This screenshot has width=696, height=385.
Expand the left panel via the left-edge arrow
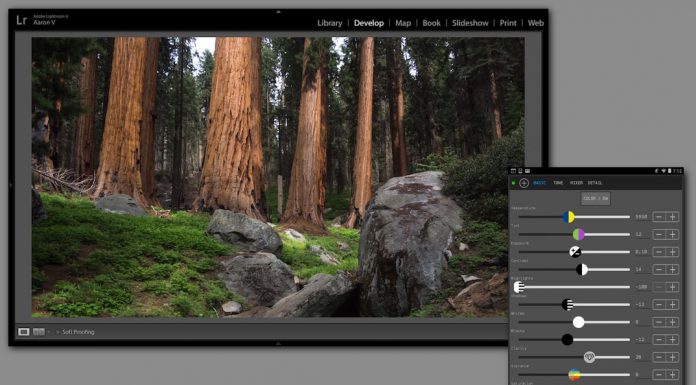(12, 185)
